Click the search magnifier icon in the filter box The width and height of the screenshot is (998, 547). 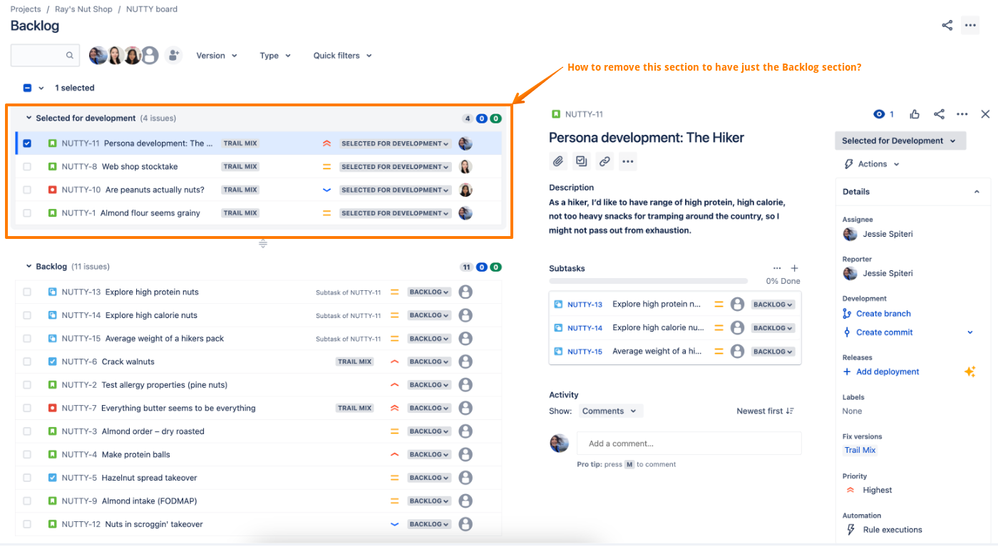coord(69,55)
